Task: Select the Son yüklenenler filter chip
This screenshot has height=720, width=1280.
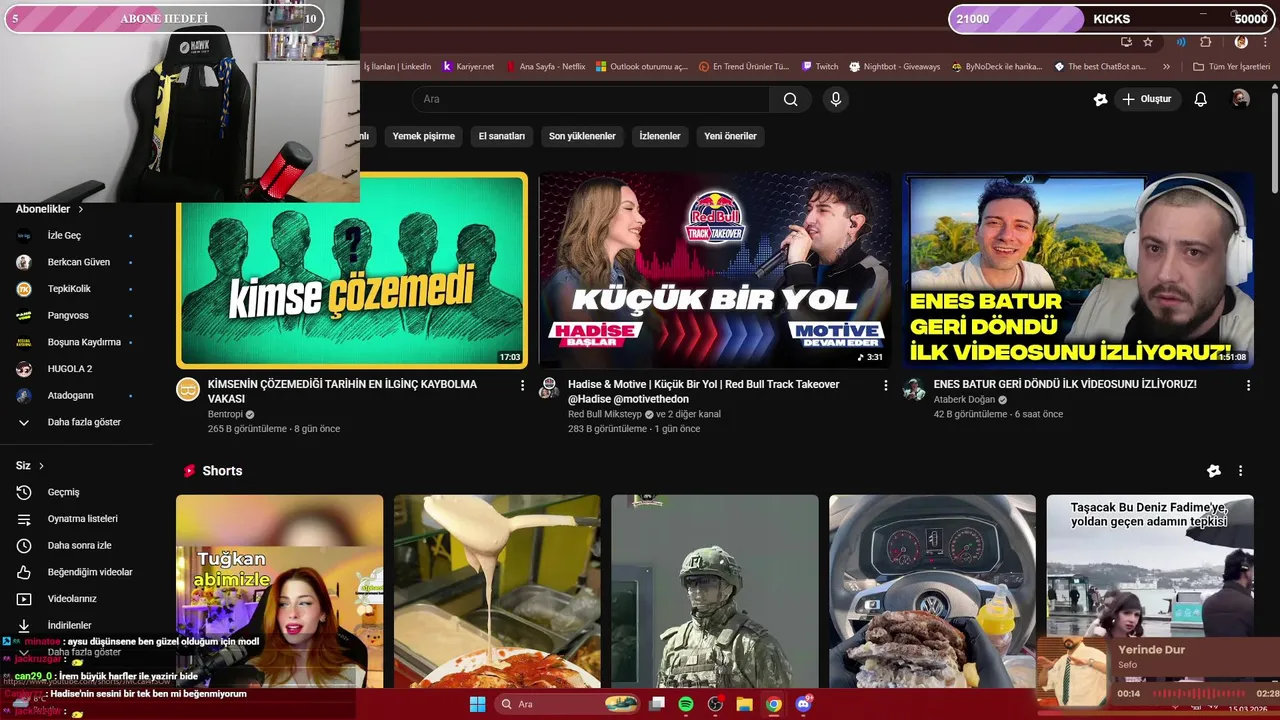Action: 582,136
